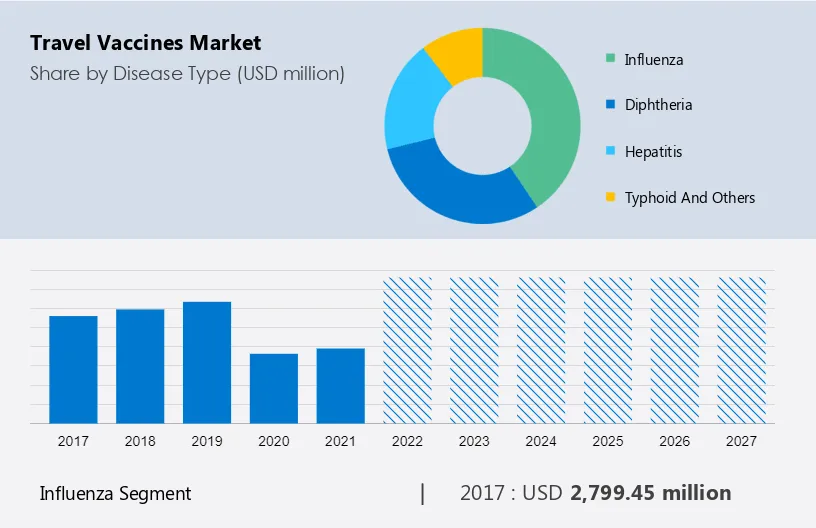Click the solid bar for 2017
This screenshot has width=816, height=528.
tap(73, 369)
